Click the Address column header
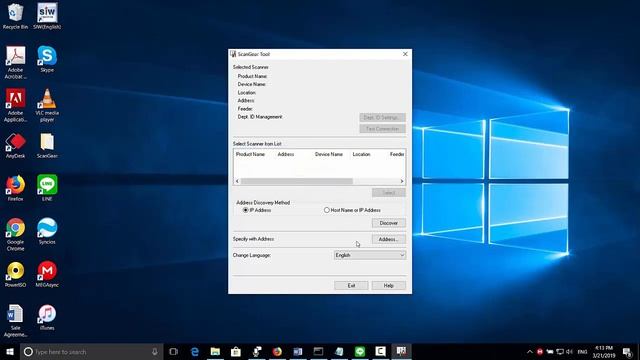The height and width of the screenshot is (360, 640). [x=286, y=154]
